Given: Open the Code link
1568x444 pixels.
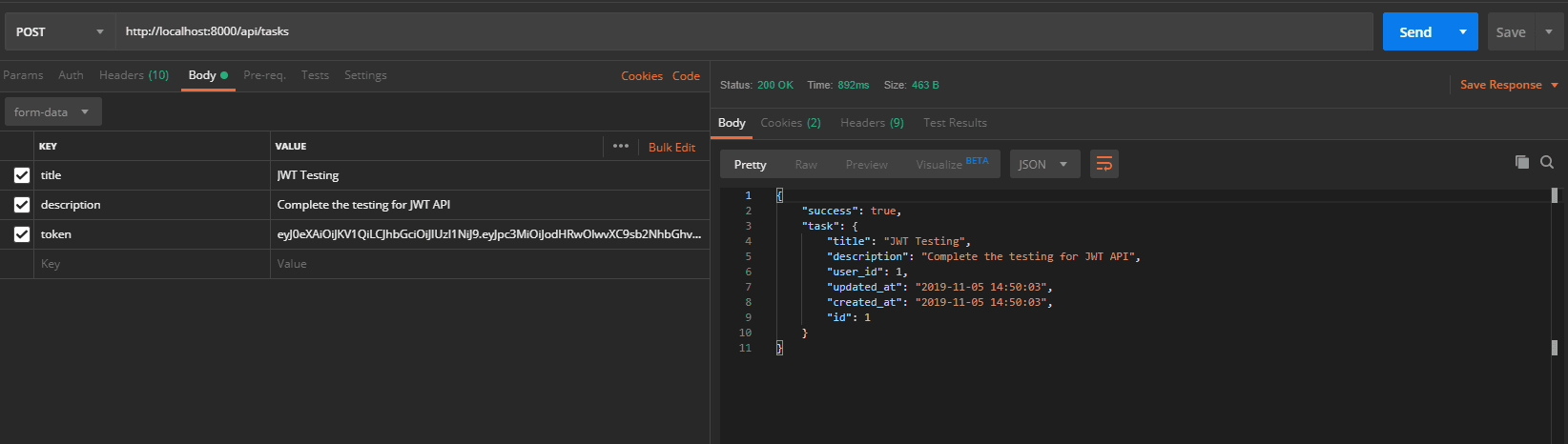Looking at the screenshot, I should tap(686, 76).
